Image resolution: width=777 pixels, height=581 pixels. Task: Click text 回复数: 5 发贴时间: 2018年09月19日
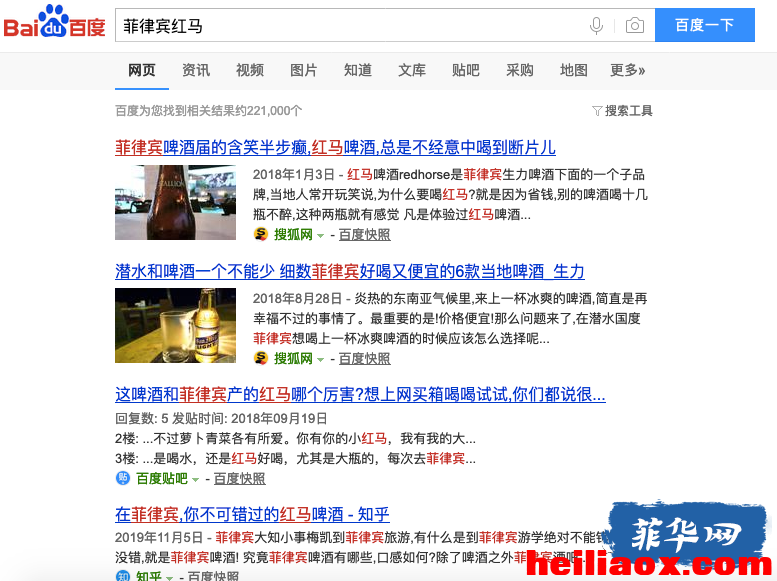tap(221, 418)
